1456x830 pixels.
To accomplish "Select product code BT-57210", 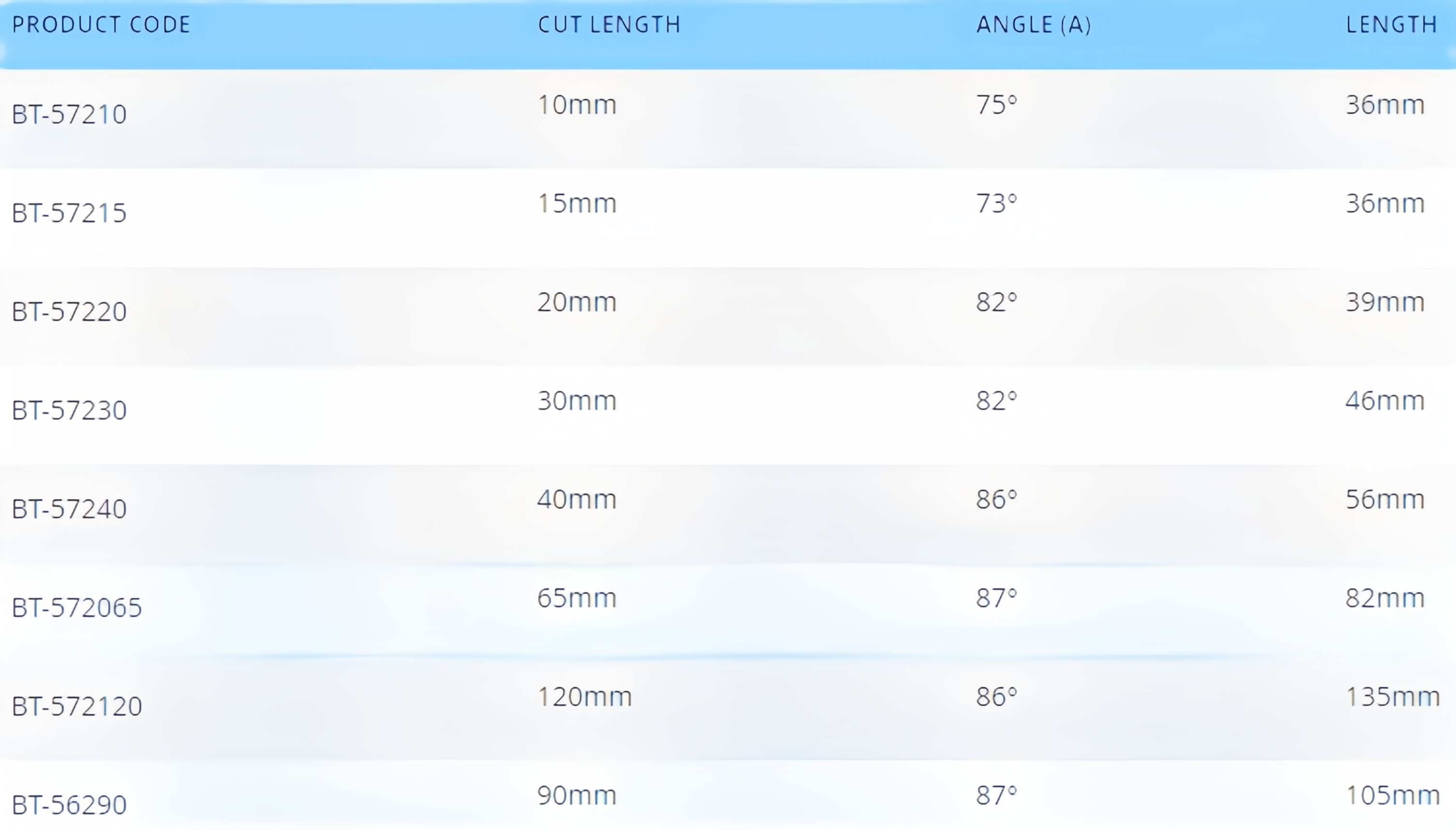I will click(69, 114).
